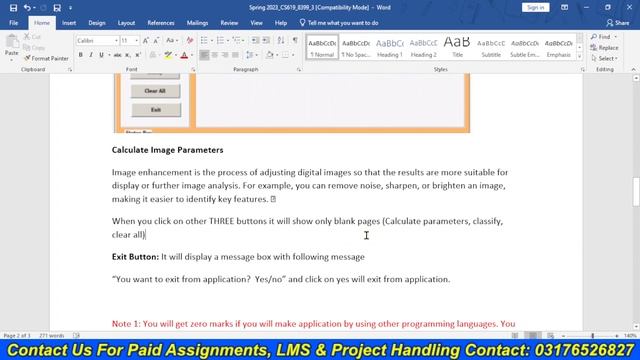Image resolution: width=640 pixels, height=360 pixels.
Task: Open Change Case dropdown
Action: pyautogui.click(x=172, y=40)
